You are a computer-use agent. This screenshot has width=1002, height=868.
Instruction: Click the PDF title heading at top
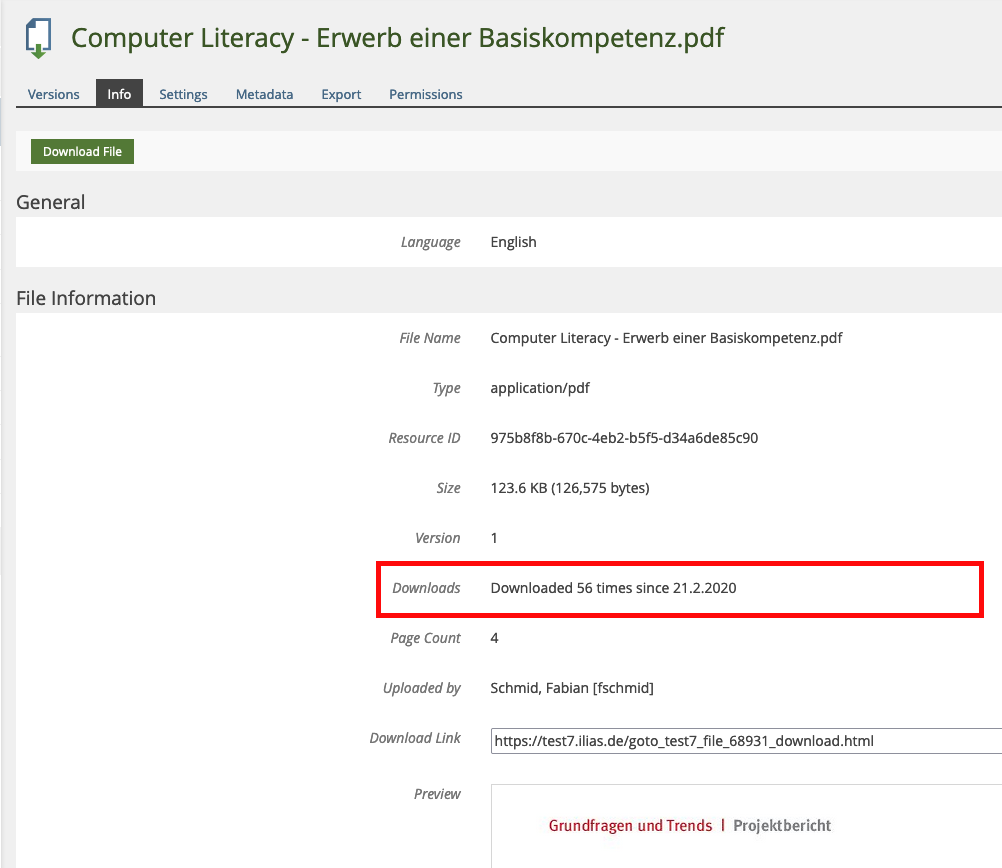[x=397, y=38]
